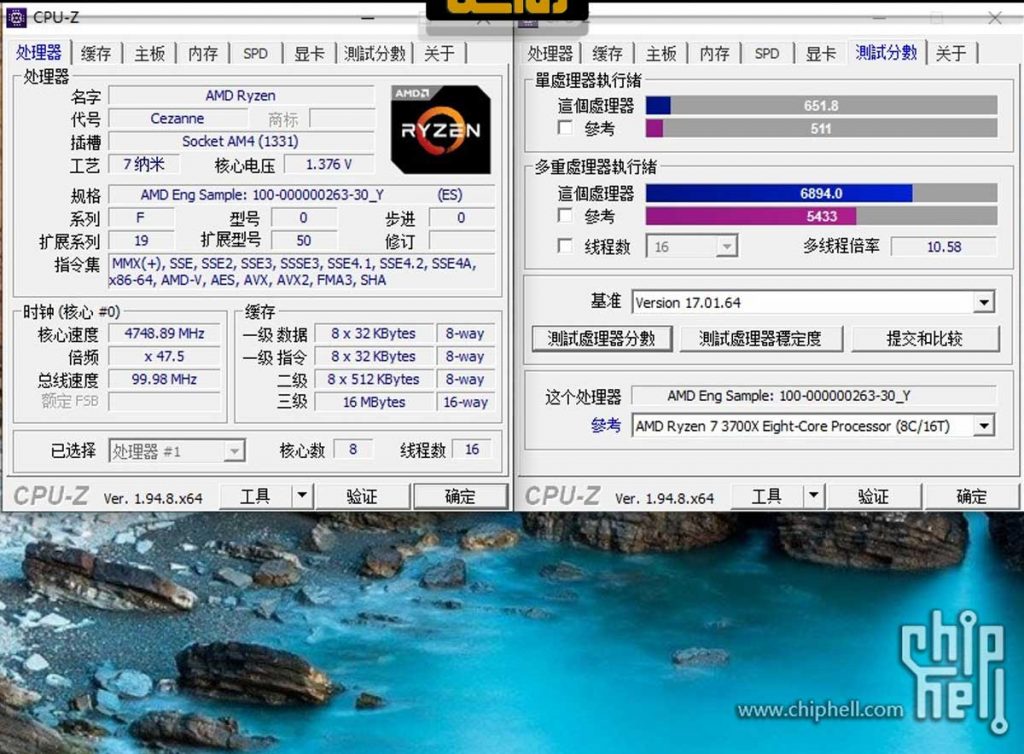Switch to 缓存 tab in left window

(x=96, y=54)
